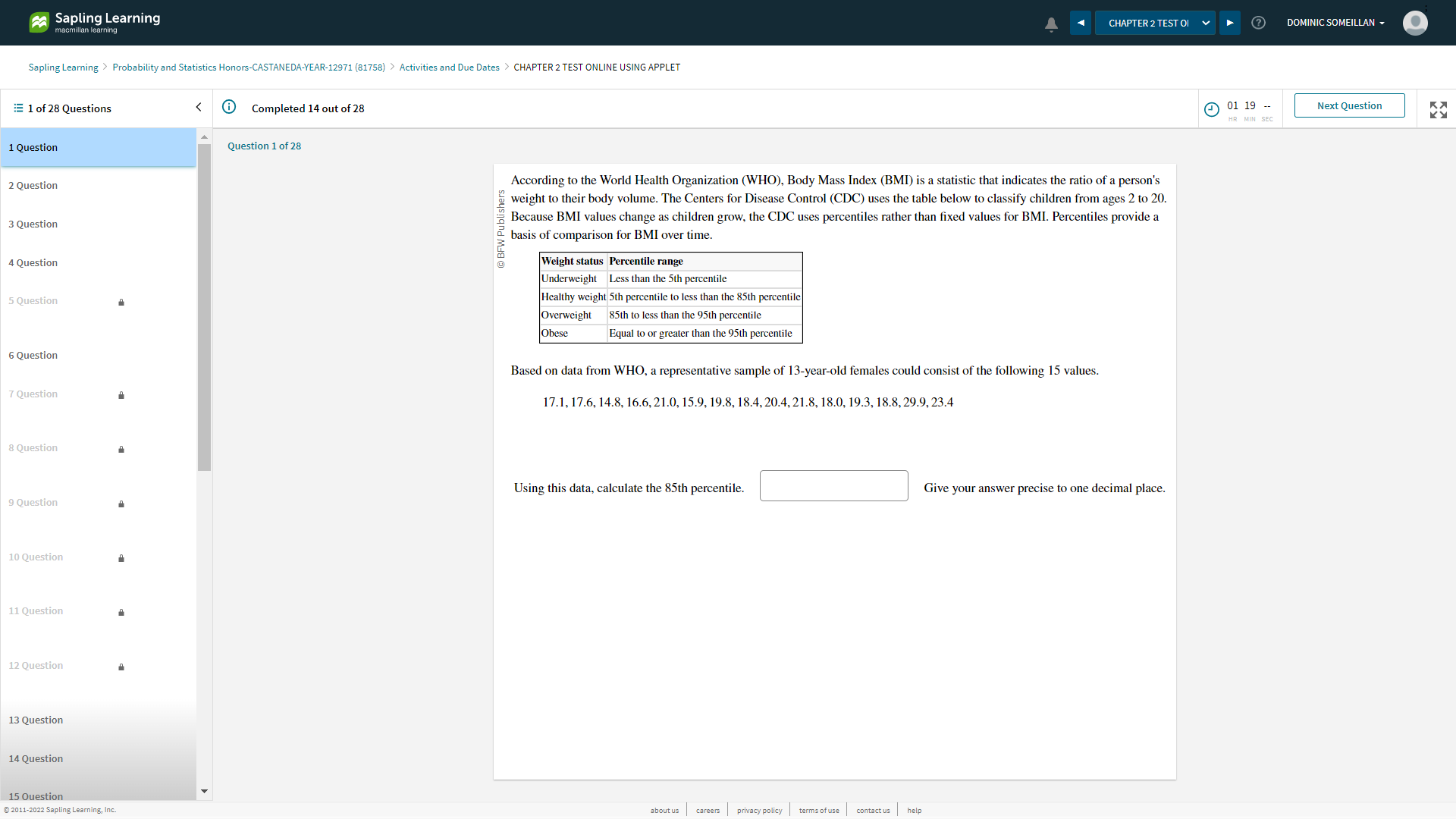1456x819 pixels.
Task: Enter fullscreen with expand icon
Action: (1438, 109)
